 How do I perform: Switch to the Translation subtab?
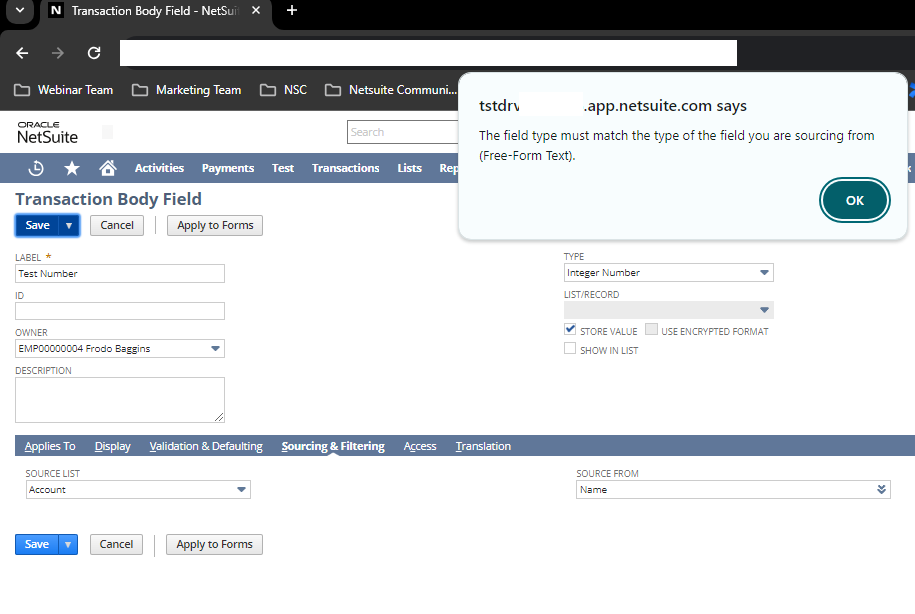(483, 446)
